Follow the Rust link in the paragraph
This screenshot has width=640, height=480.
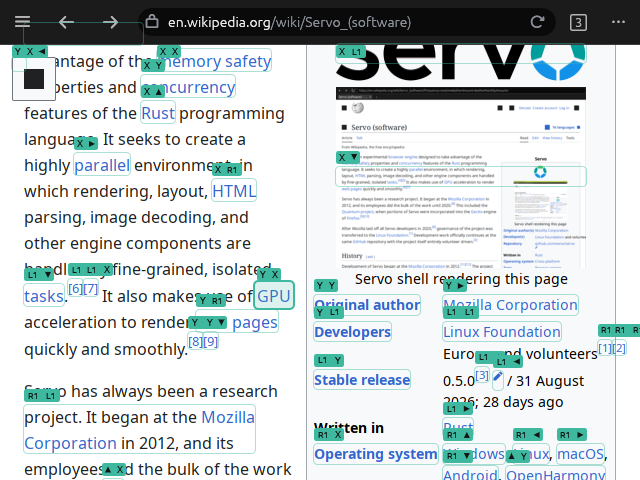pyautogui.click(x=158, y=113)
